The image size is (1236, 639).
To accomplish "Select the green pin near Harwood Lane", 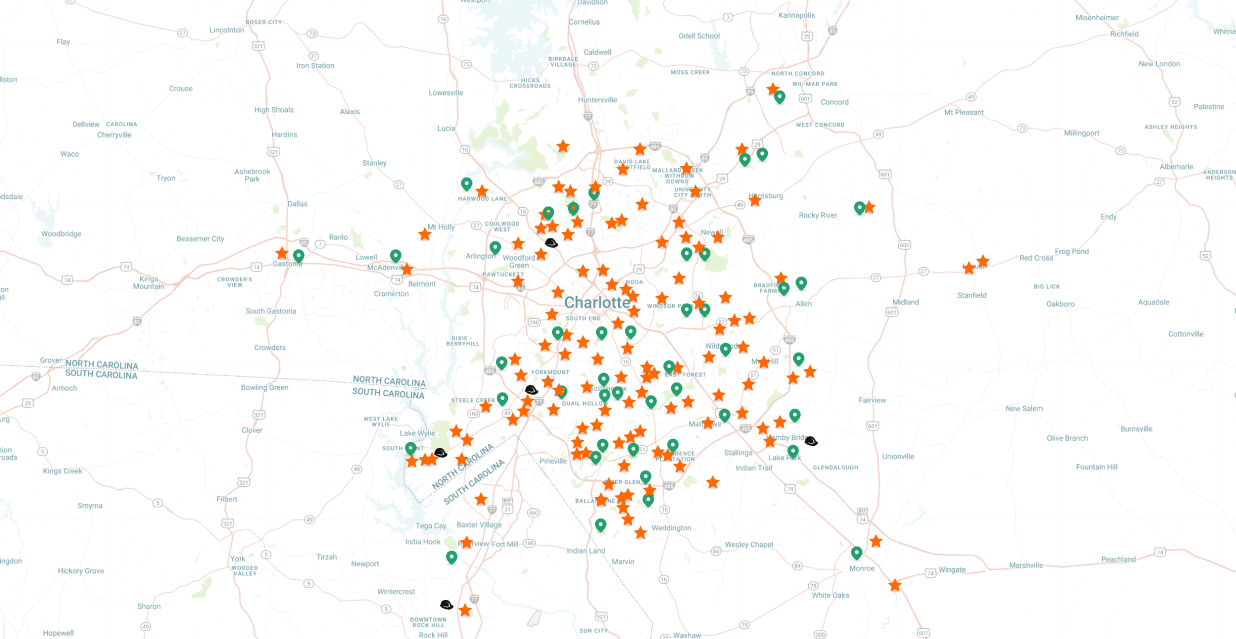I will 466,184.
